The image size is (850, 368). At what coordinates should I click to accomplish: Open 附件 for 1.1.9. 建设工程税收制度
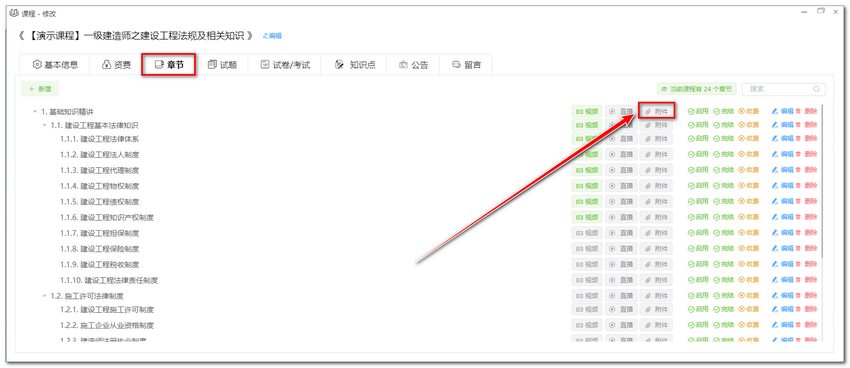pos(656,264)
